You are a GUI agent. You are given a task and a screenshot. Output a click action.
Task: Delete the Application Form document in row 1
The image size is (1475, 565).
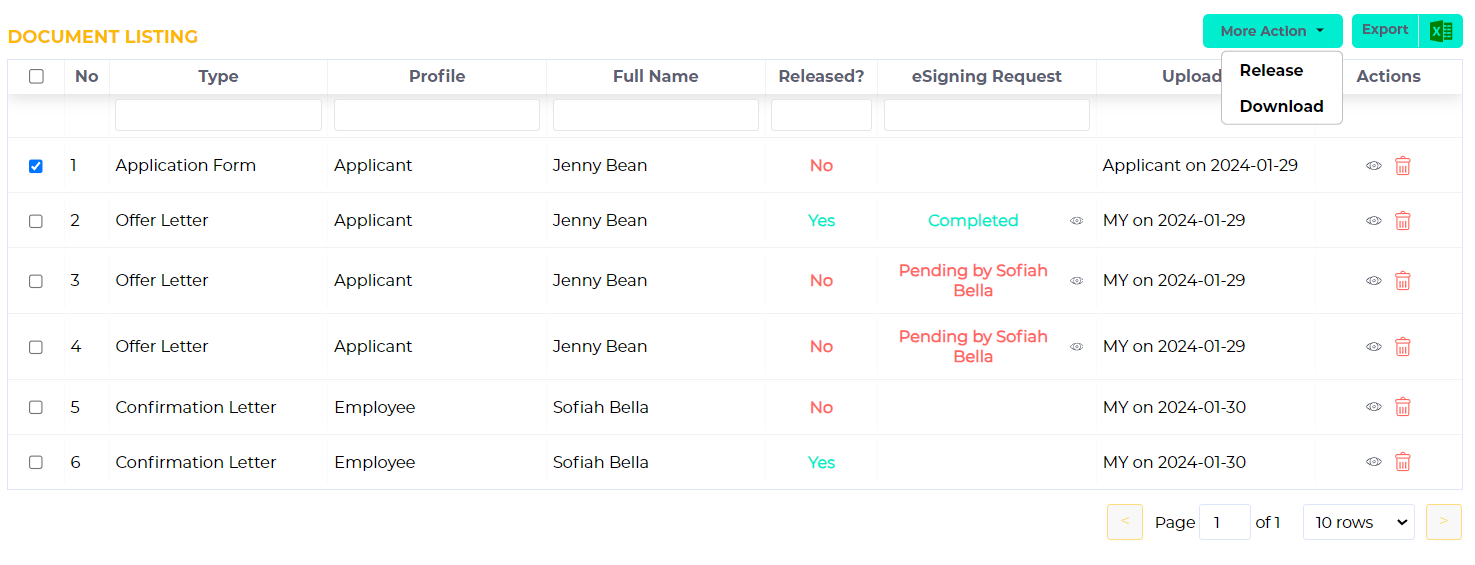pos(1403,166)
